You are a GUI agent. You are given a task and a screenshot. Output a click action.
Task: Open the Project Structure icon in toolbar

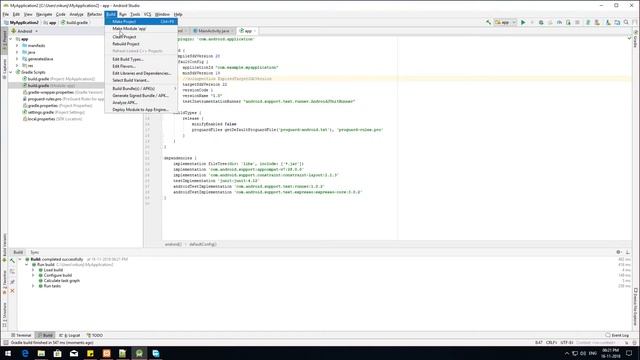pyautogui.click(x=617, y=22)
